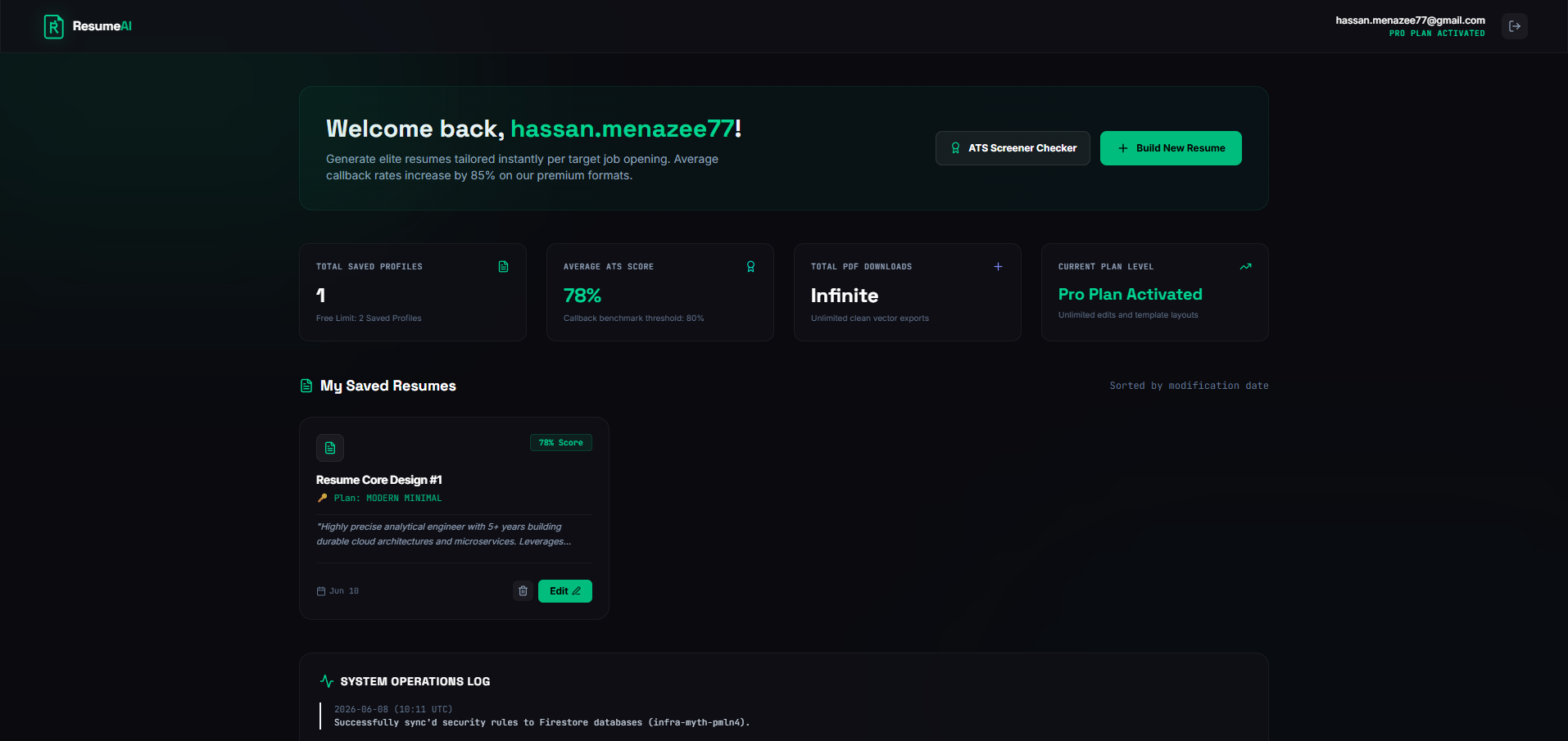Click the Resume Core Design #1 title

pos(379,480)
